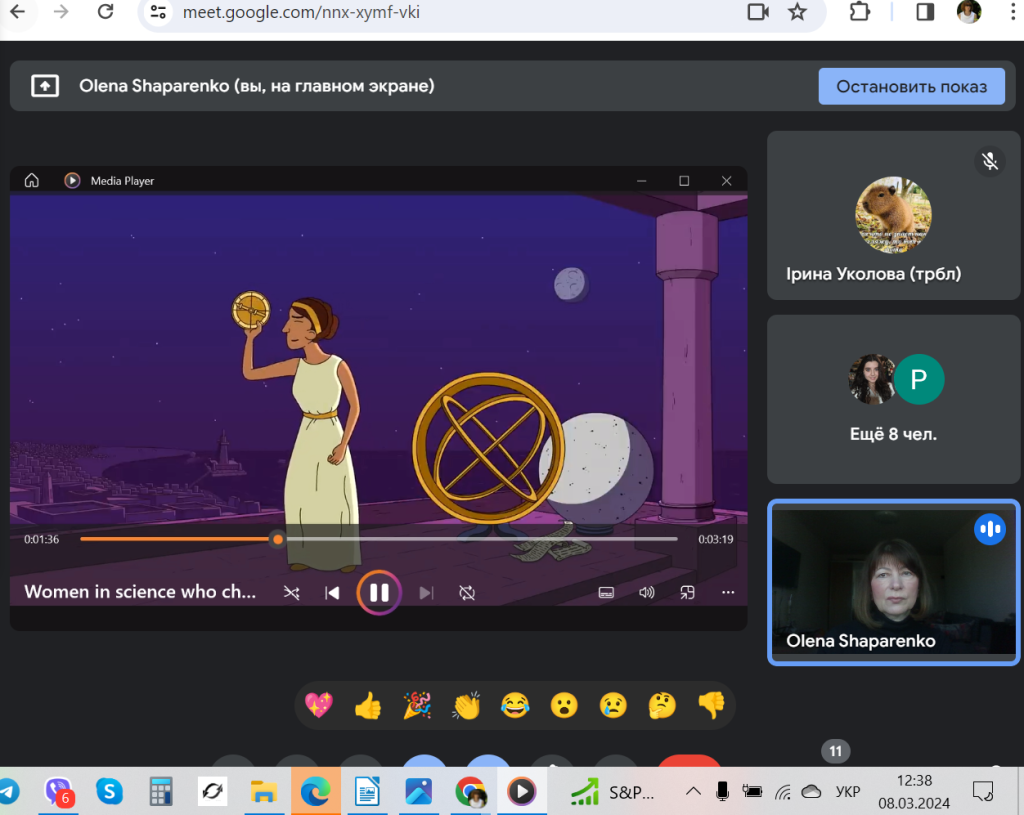Select Ірина Уколова's capybara avatar
Screen dimensions: 1024x815
(x=893, y=215)
